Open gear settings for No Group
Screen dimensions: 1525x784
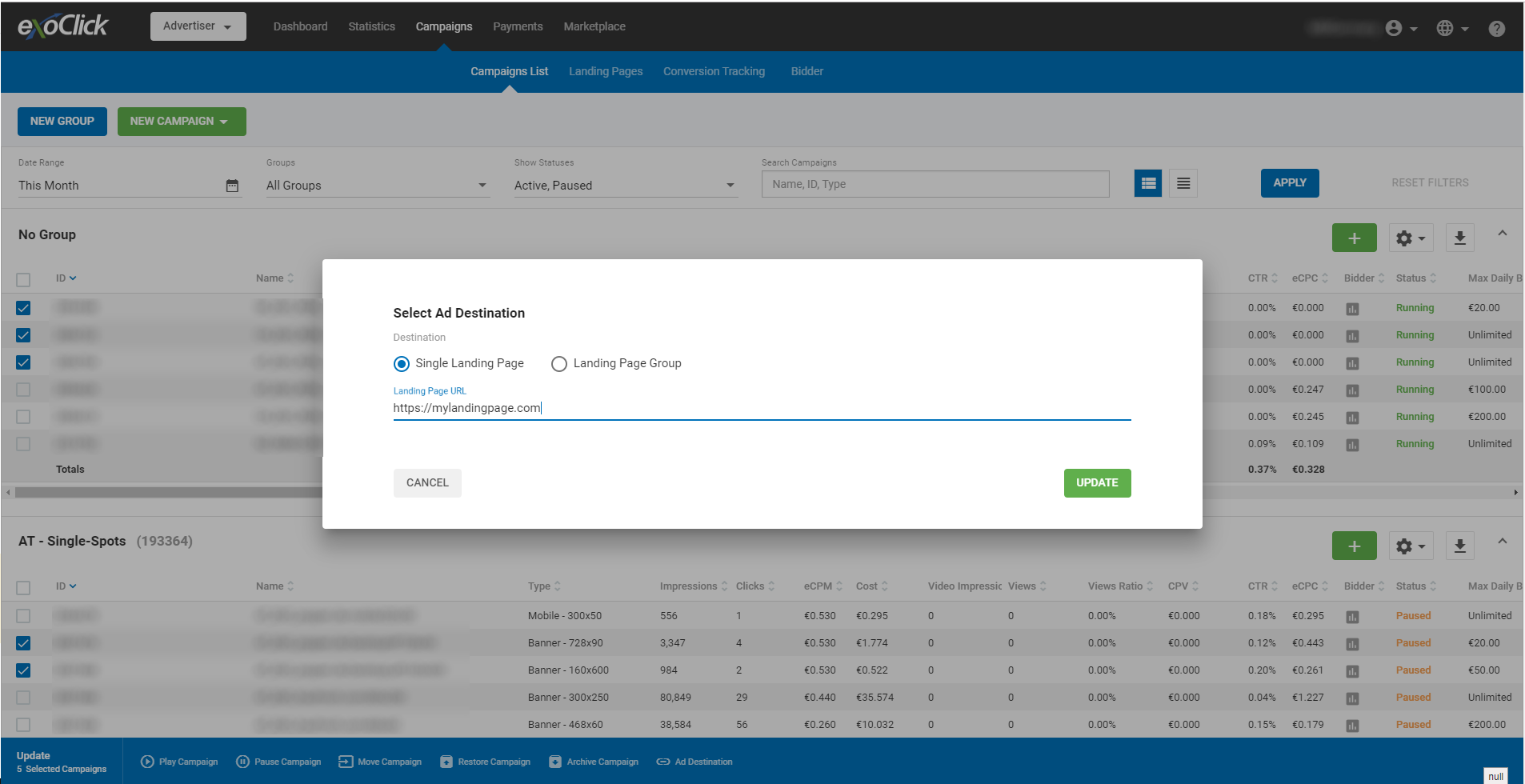pyautogui.click(x=1411, y=238)
